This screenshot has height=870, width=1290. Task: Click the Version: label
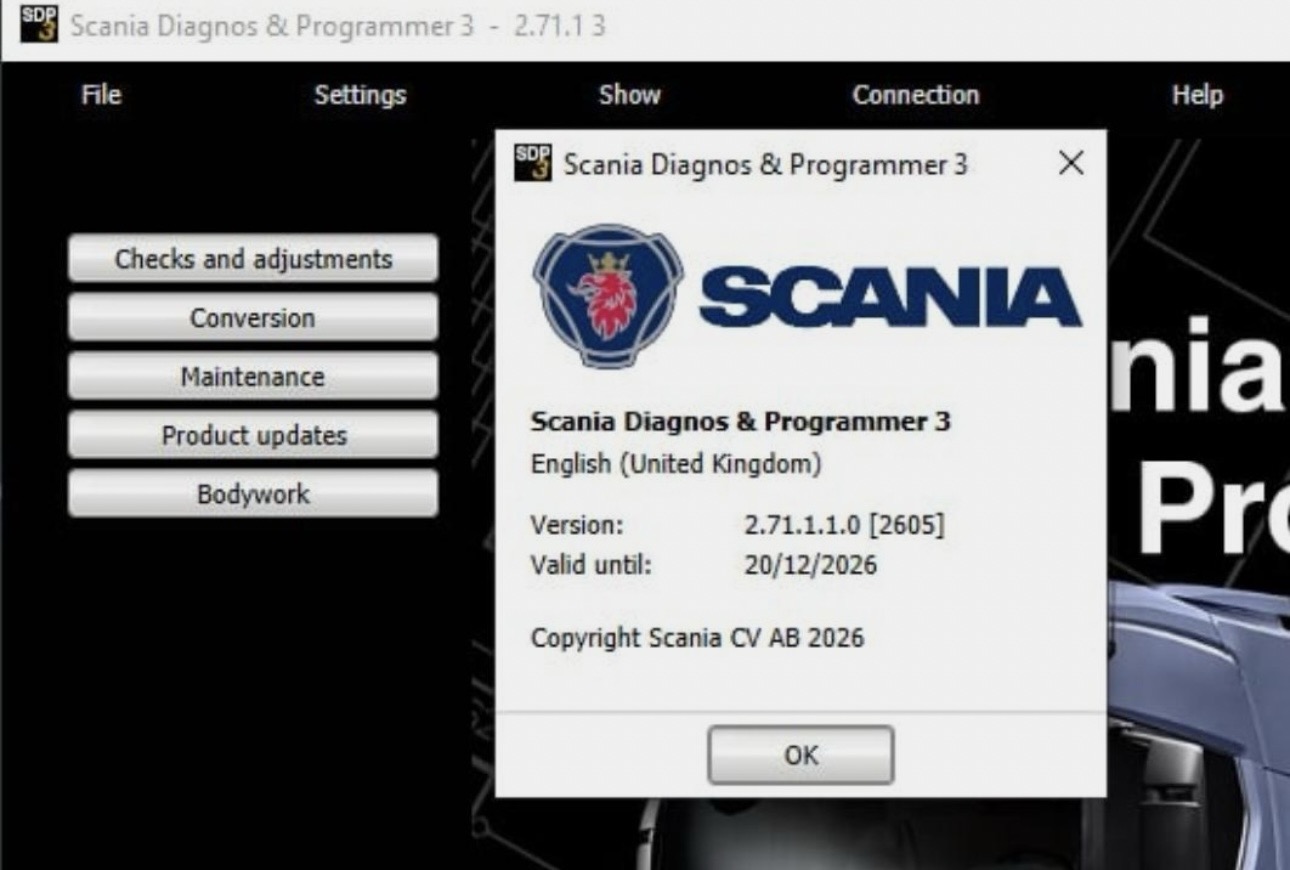(x=577, y=524)
